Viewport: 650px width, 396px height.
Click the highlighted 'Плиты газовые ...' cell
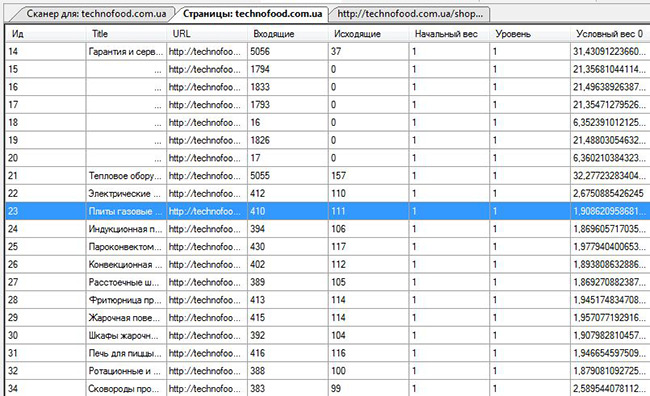126,211
